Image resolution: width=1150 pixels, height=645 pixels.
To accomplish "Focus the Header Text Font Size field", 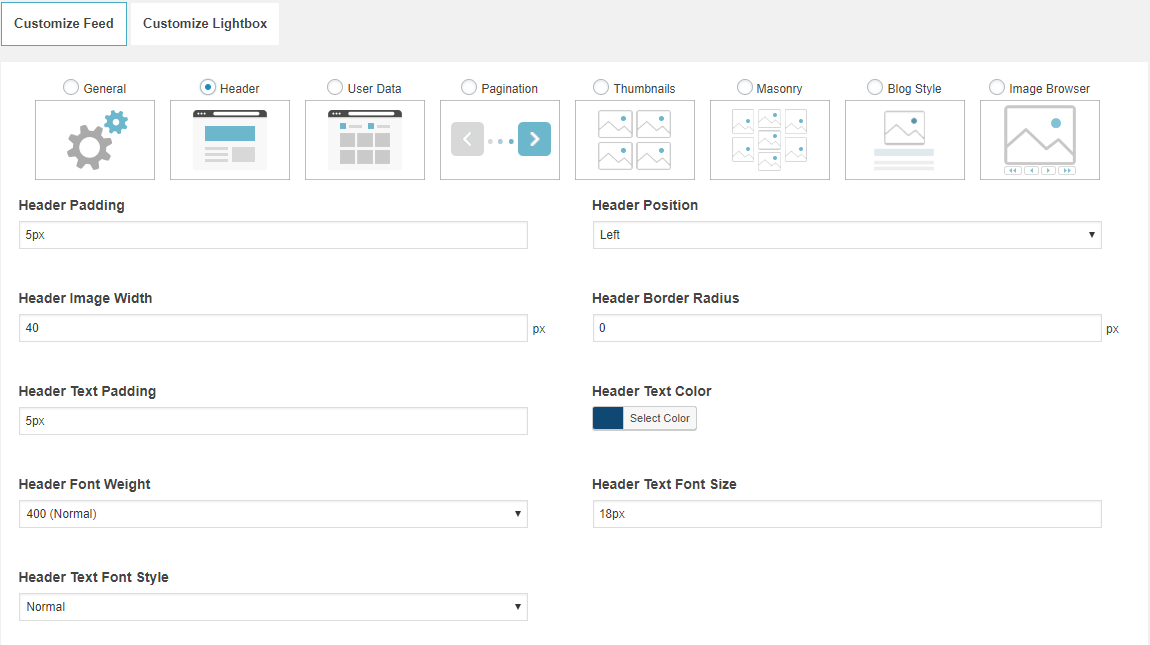I will (x=847, y=514).
